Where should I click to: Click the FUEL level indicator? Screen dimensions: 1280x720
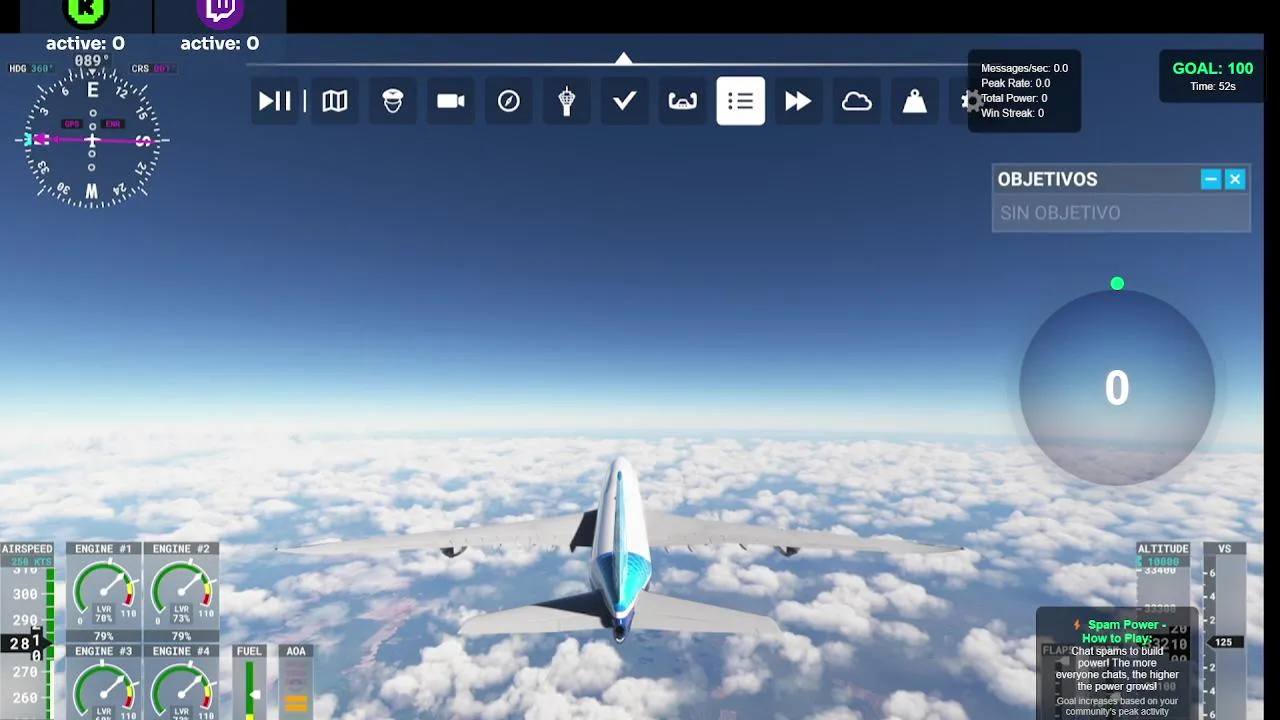coord(249,682)
